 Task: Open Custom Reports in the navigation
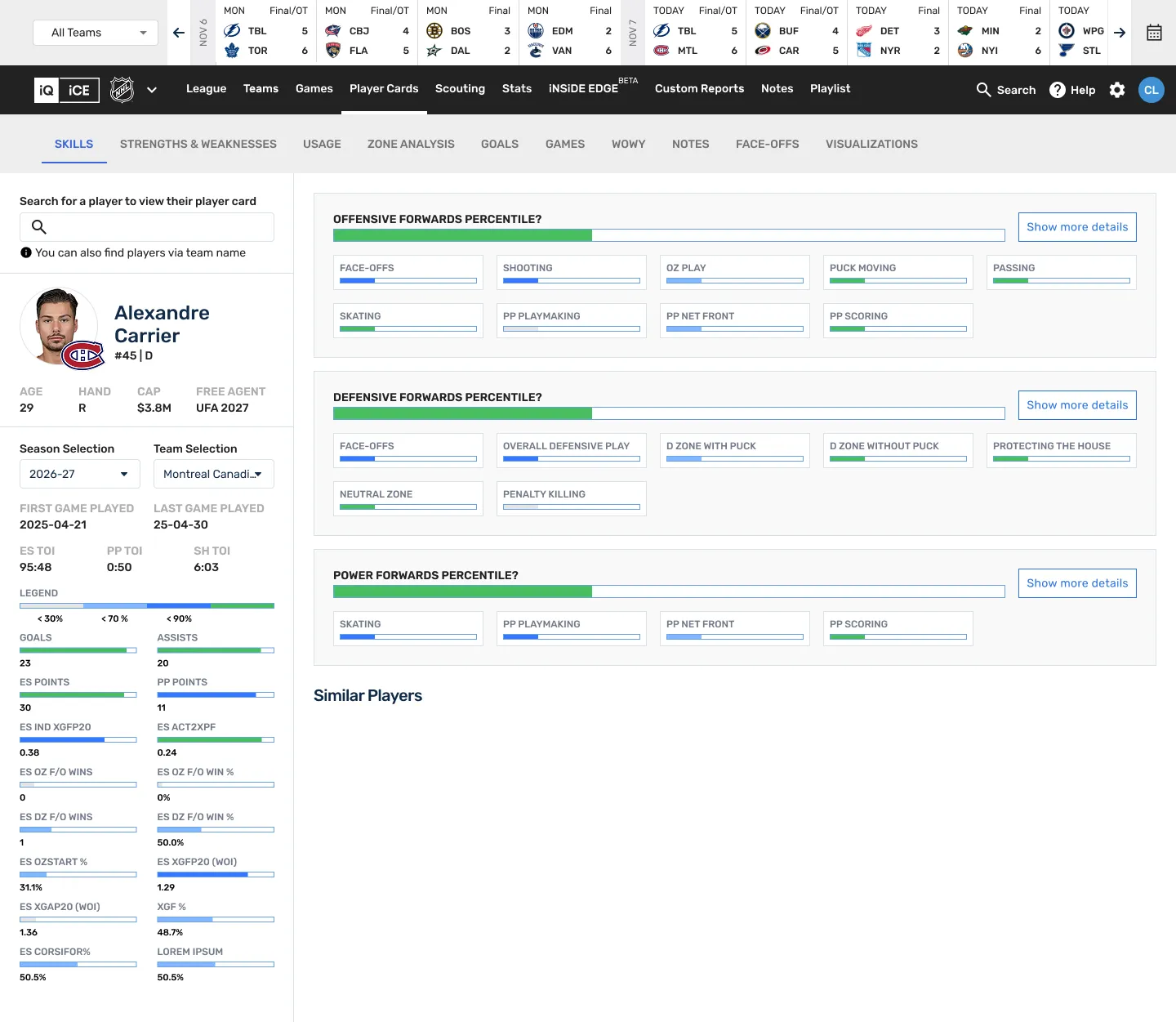tap(699, 89)
